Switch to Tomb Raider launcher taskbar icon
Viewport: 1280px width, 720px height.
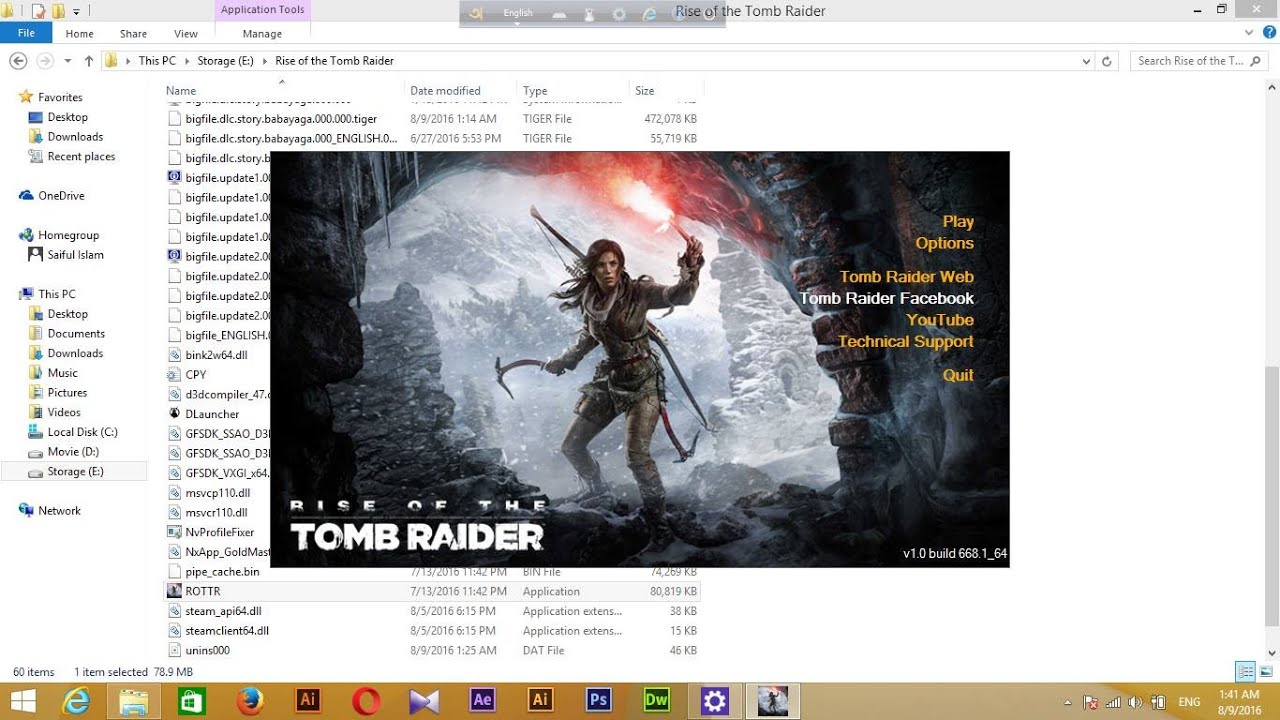pos(772,701)
